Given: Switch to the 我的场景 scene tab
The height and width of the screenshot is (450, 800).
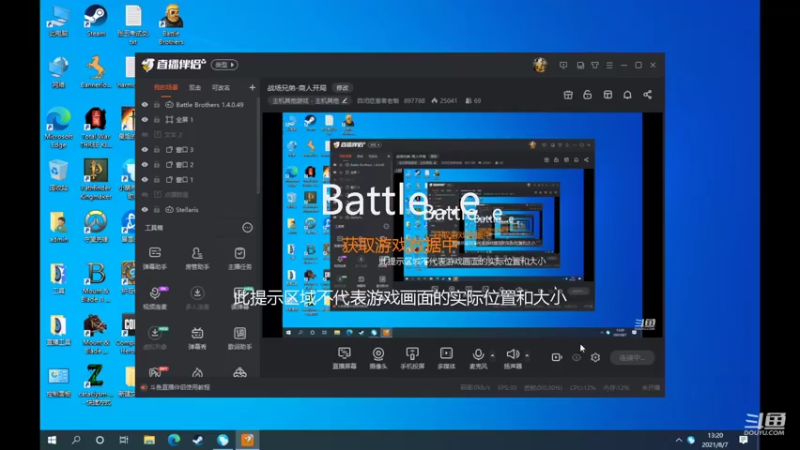Looking at the screenshot, I should tap(166, 88).
